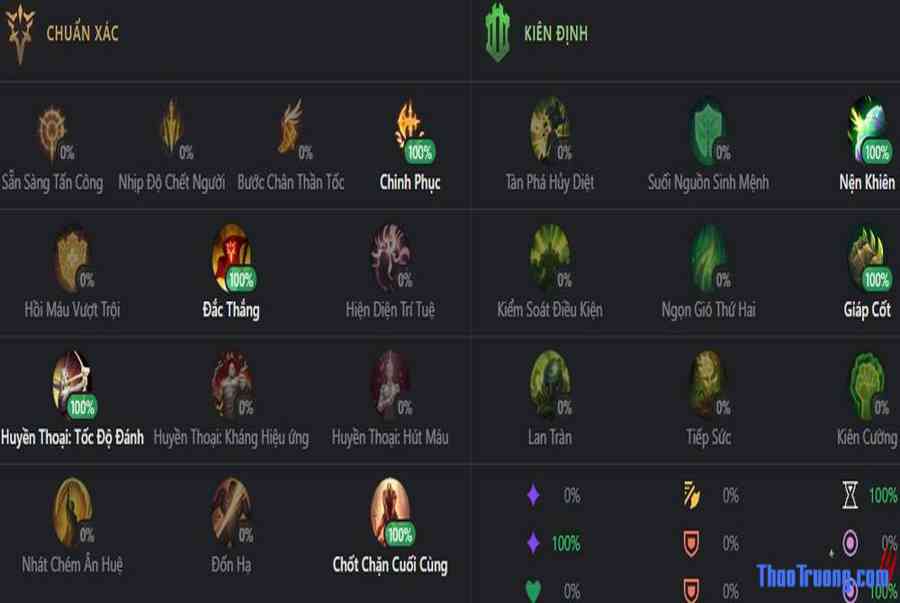This screenshot has width=900, height=603.
Task: Select the Chinh Phục keystone rune icon
Action: 409,127
